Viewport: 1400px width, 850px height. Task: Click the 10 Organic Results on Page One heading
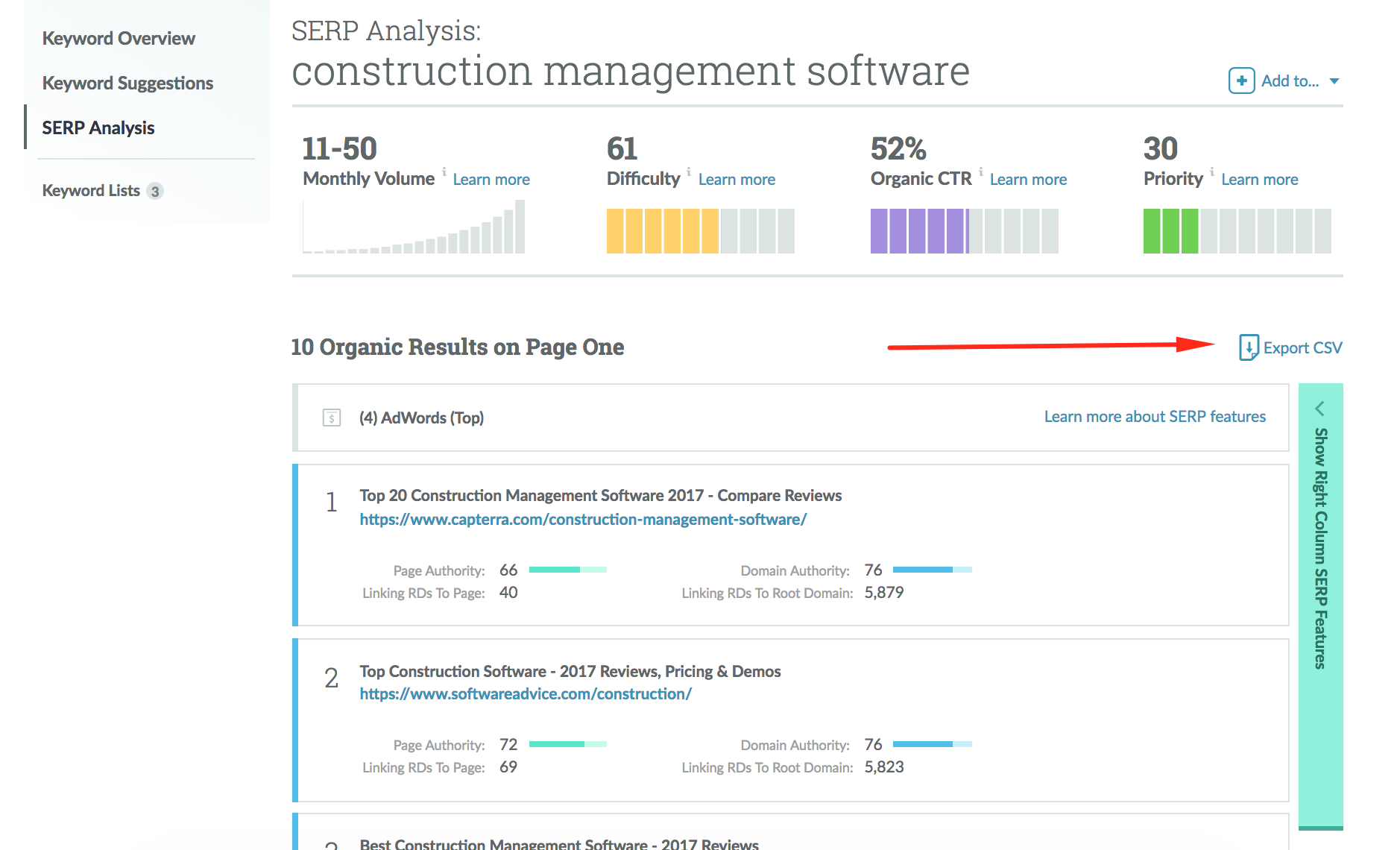click(x=457, y=347)
